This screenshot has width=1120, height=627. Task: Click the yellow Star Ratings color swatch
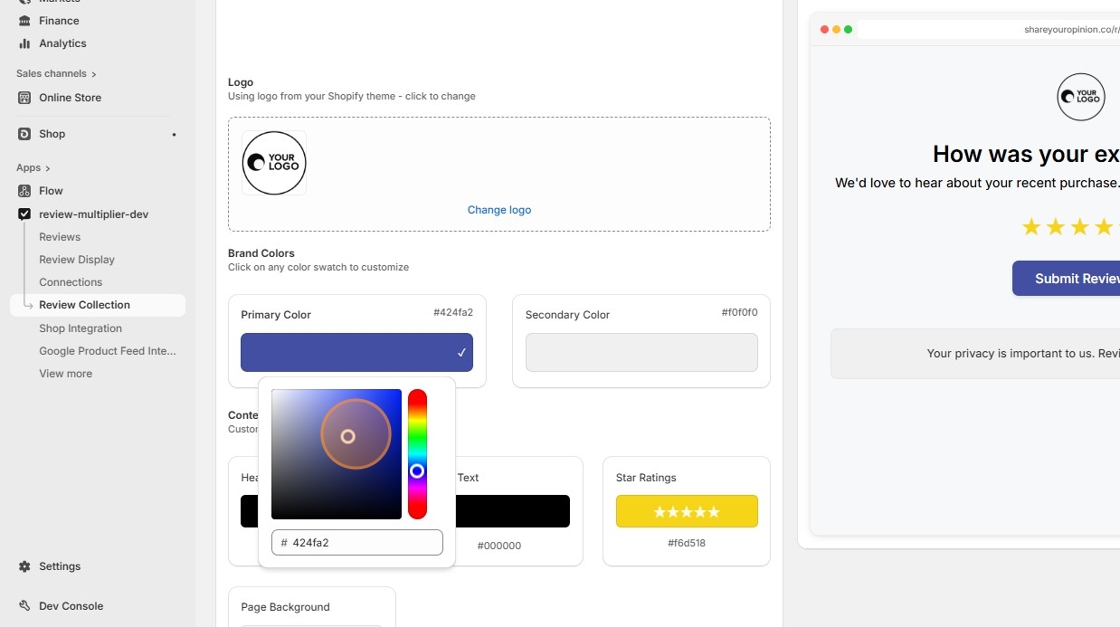tap(687, 510)
